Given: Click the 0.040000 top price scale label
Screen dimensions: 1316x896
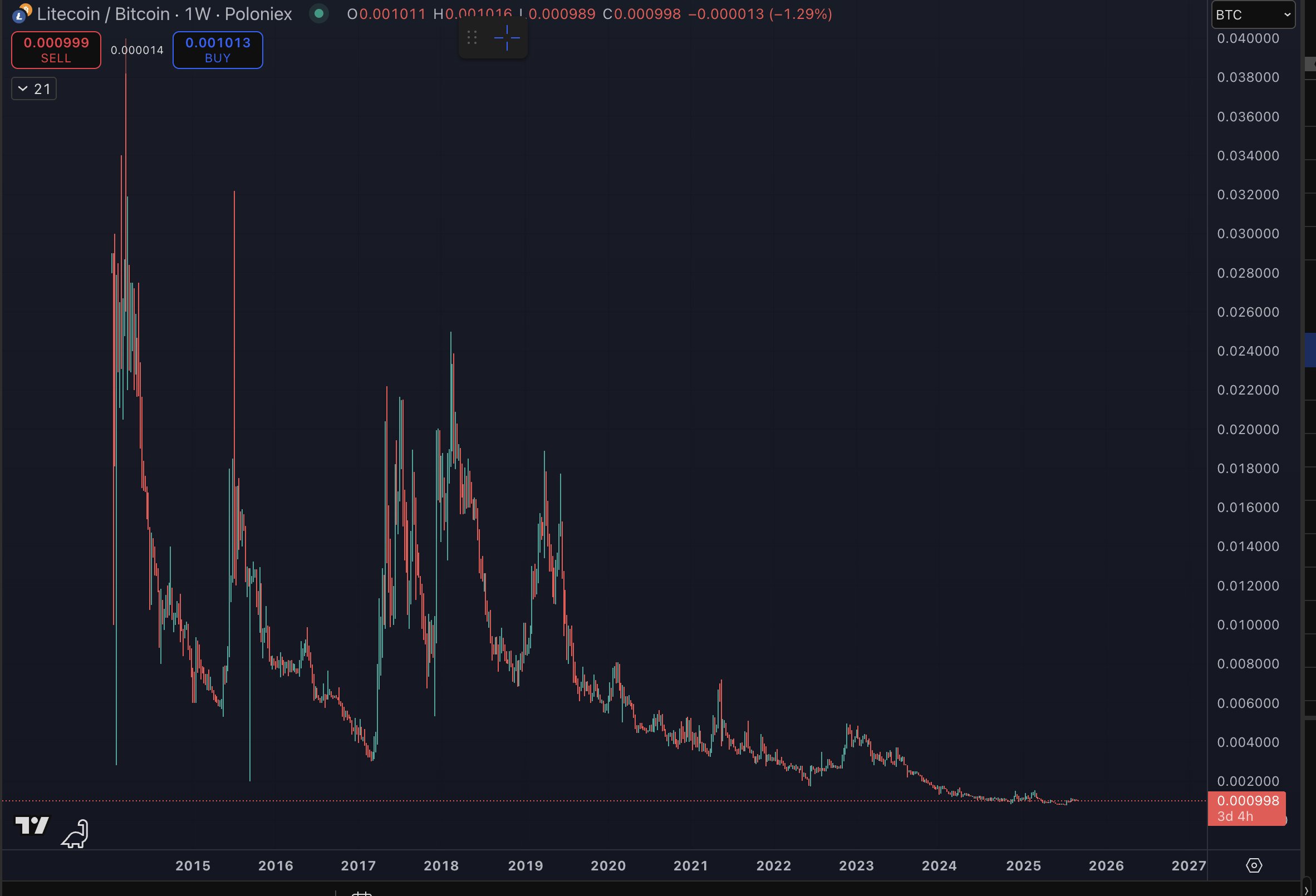Looking at the screenshot, I should pos(1248,38).
